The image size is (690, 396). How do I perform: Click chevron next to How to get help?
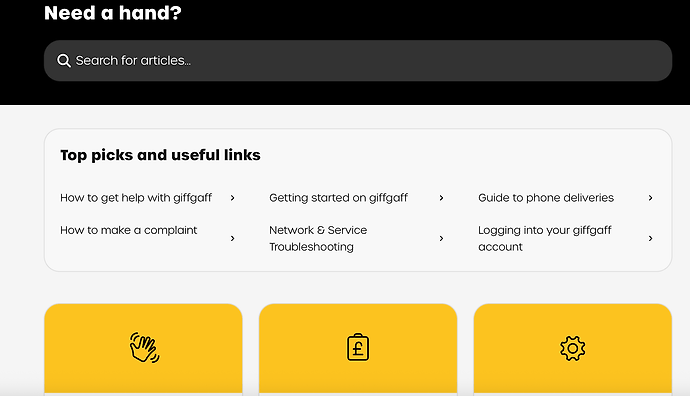pyautogui.click(x=233, y=198)
